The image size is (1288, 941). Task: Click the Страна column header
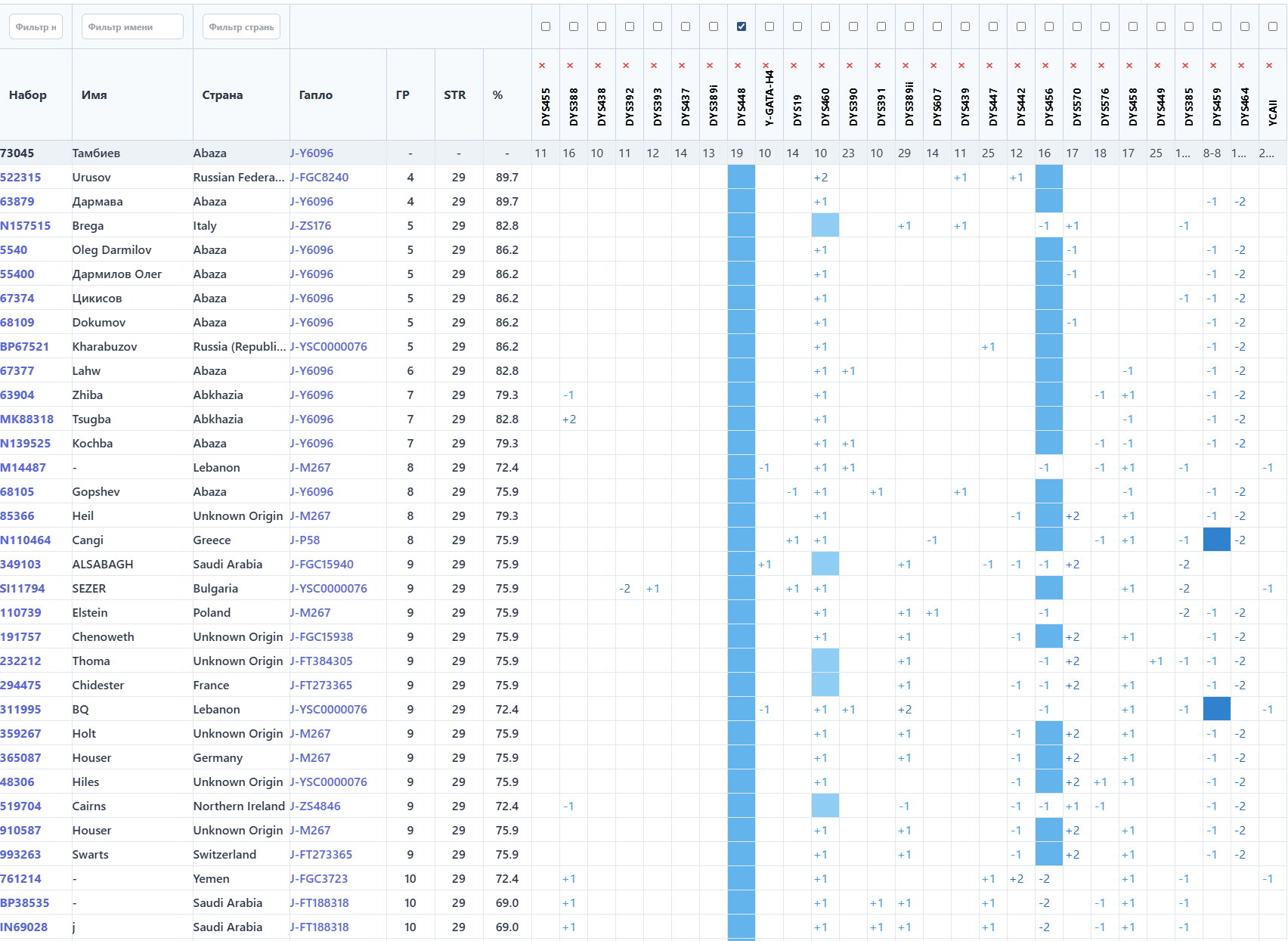click(x=222, y=95)
